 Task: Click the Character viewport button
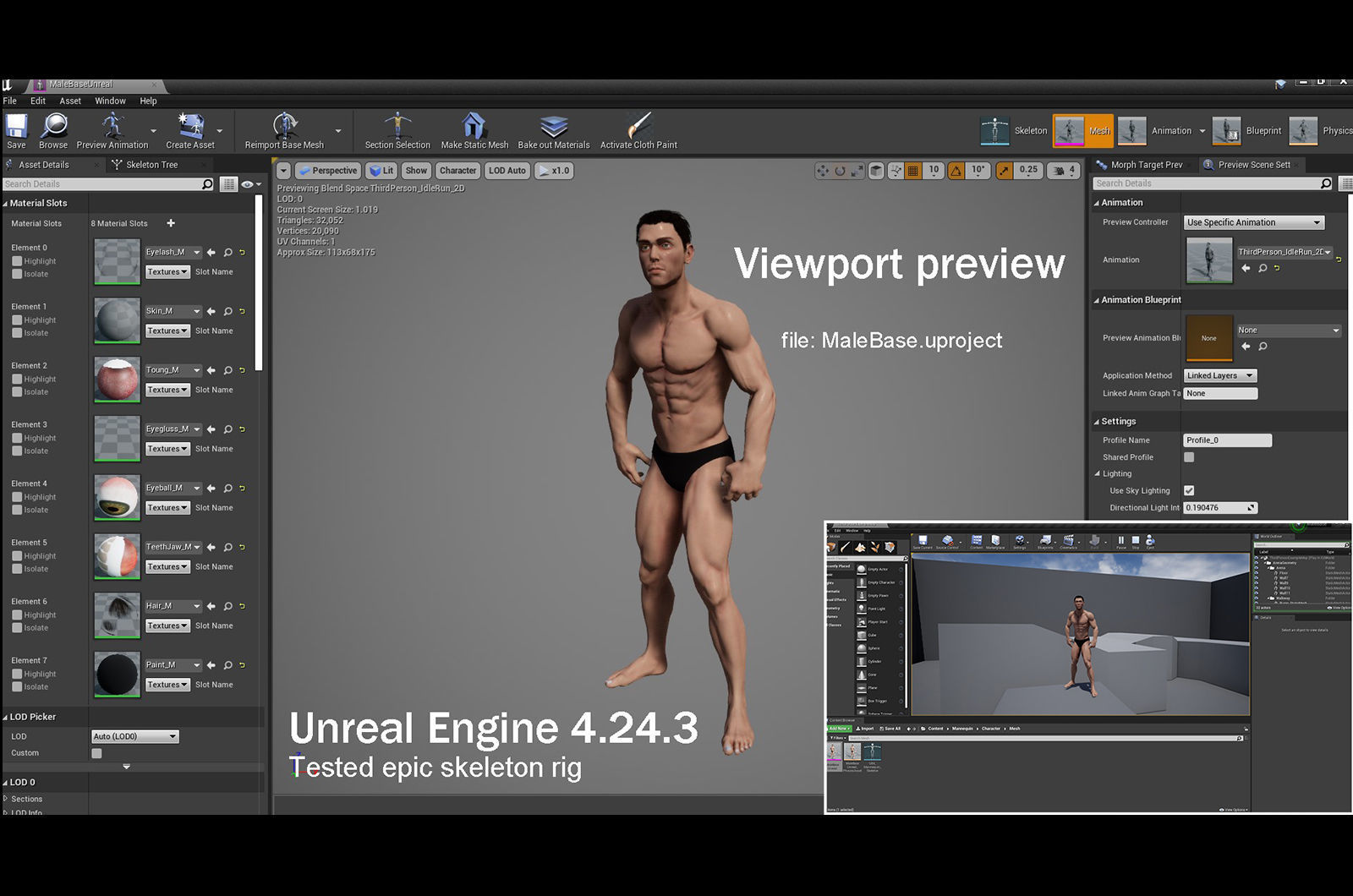click(x=457, y=171)
